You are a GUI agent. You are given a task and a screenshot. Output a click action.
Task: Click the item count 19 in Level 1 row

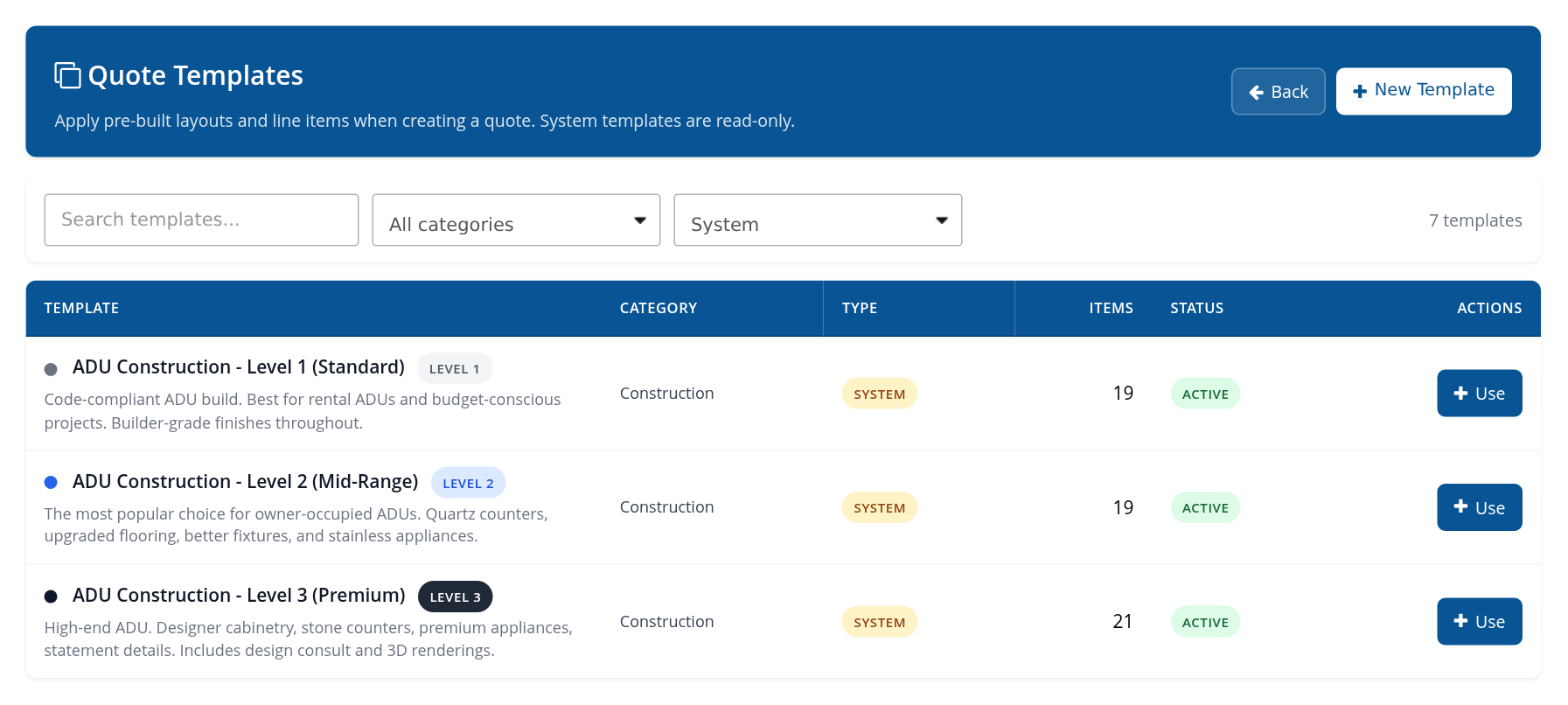tap(1123, 394)
